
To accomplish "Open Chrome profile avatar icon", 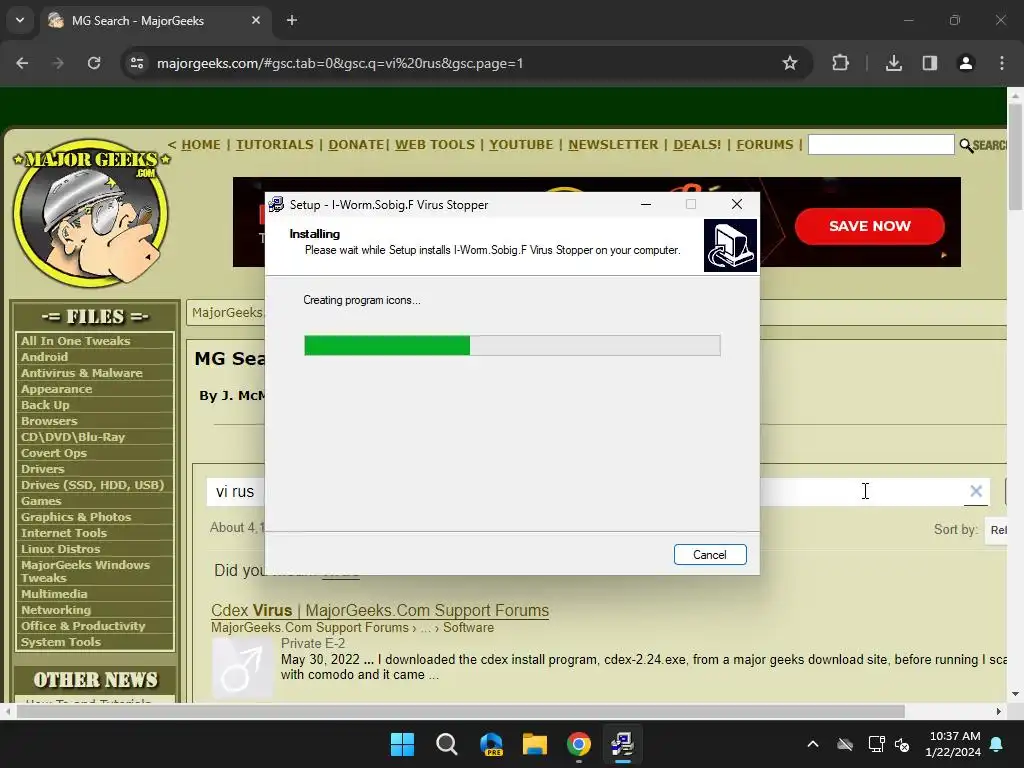I will (x=966, y=63).
